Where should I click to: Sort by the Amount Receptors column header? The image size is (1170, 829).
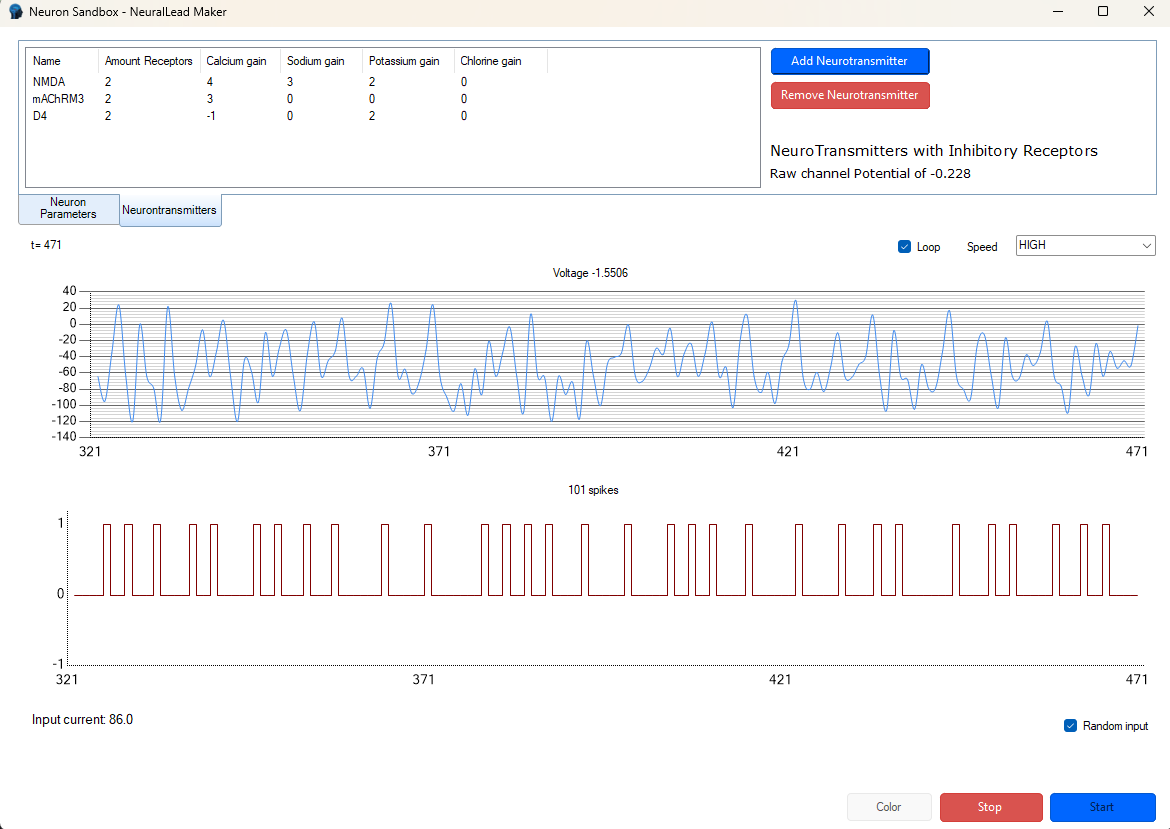[148, 61]
